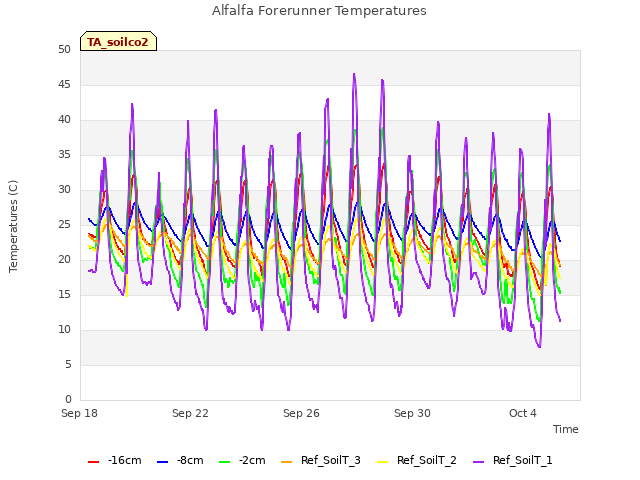The image size is (640, 480).
Task: Click the green -2cm legend color marker
Action: (x=225, y=462)
